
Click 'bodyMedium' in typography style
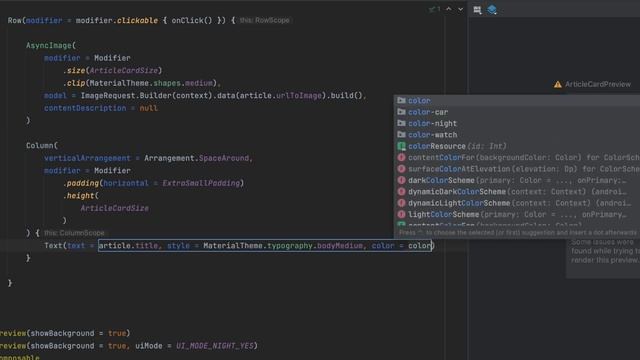340,246
